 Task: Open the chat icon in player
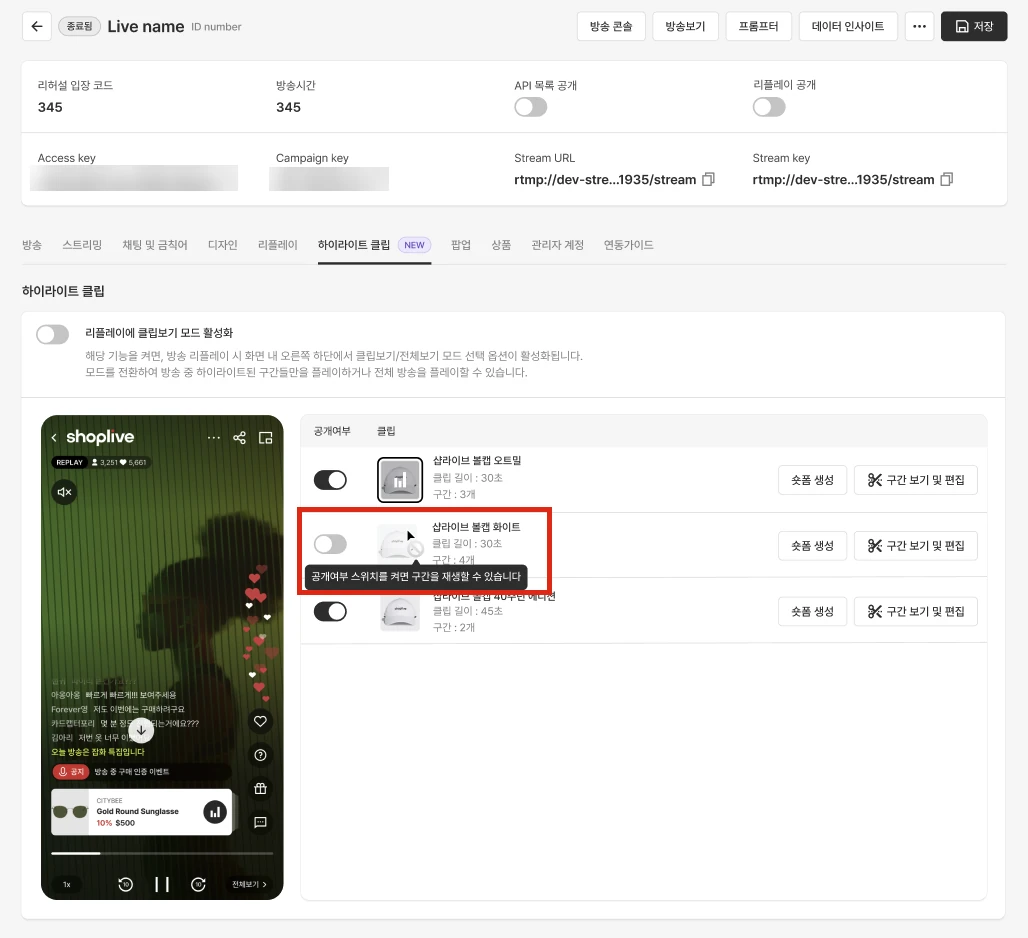pyautogui.click(x=260, y=822)
